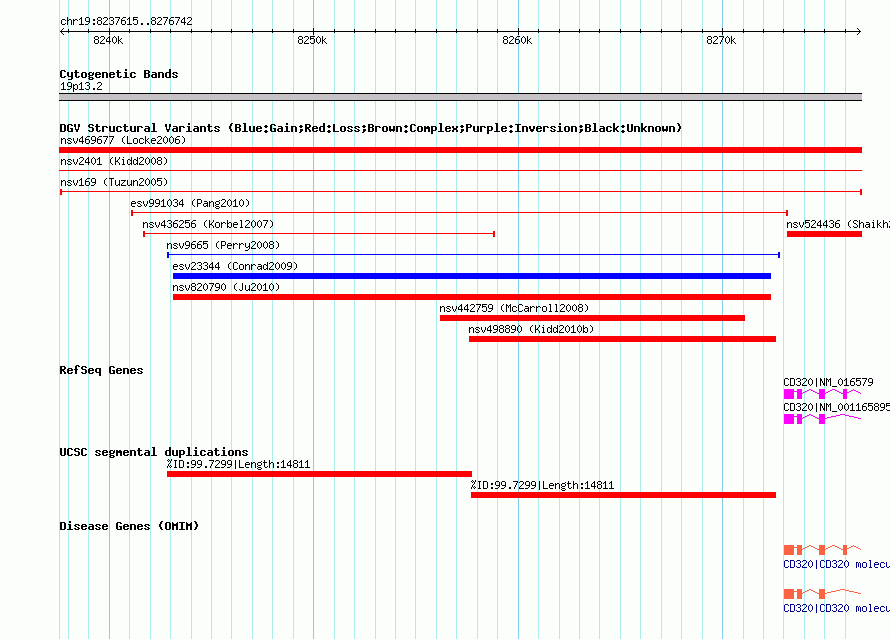Select the nsv169 (Tuzun2005) variant line
Viewport: 890px width, 639px height.
(x=460, y=192)
